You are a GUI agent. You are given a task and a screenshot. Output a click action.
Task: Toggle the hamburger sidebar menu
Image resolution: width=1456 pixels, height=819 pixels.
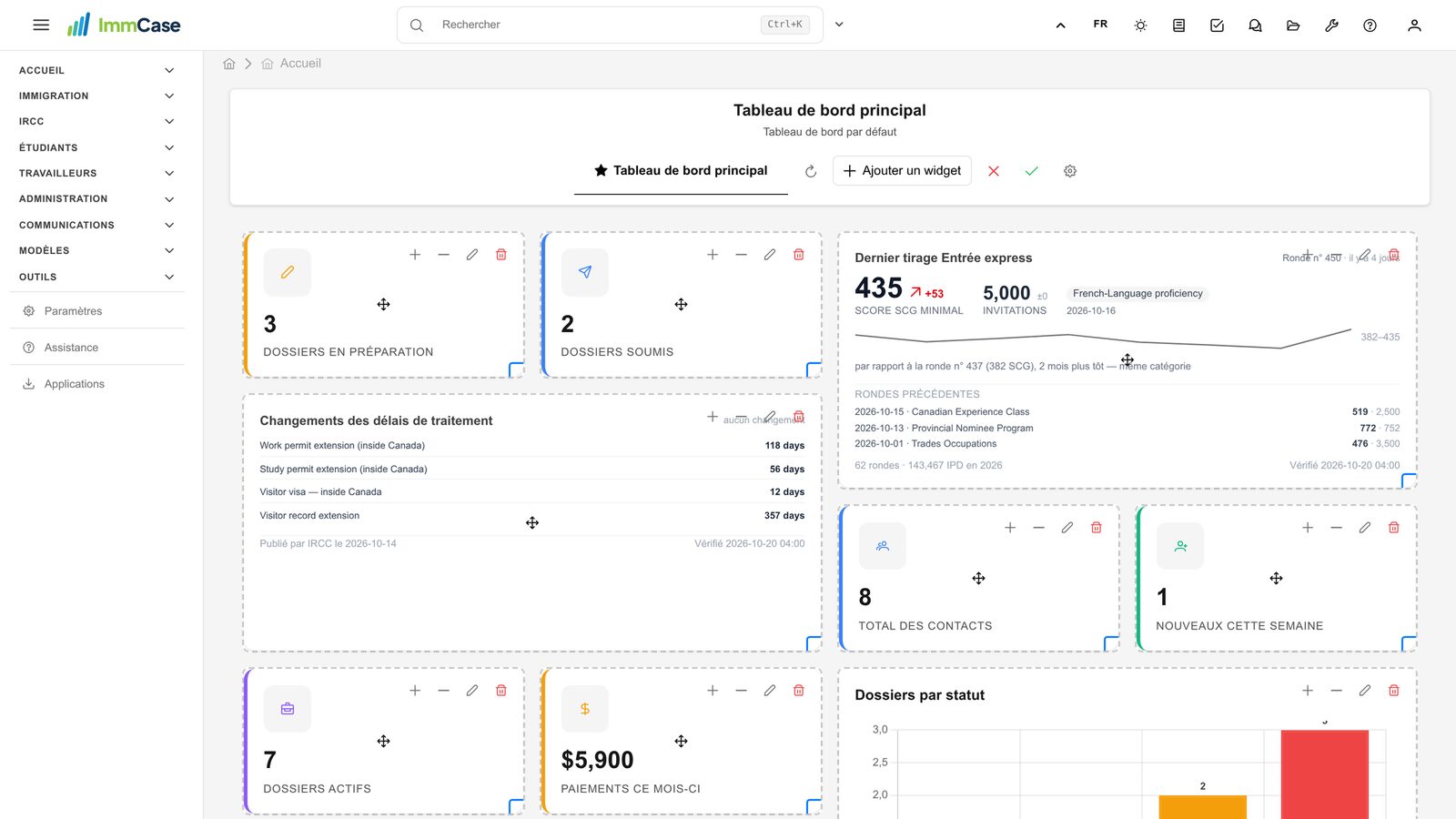pyautogui.click(x=41, y=25)
